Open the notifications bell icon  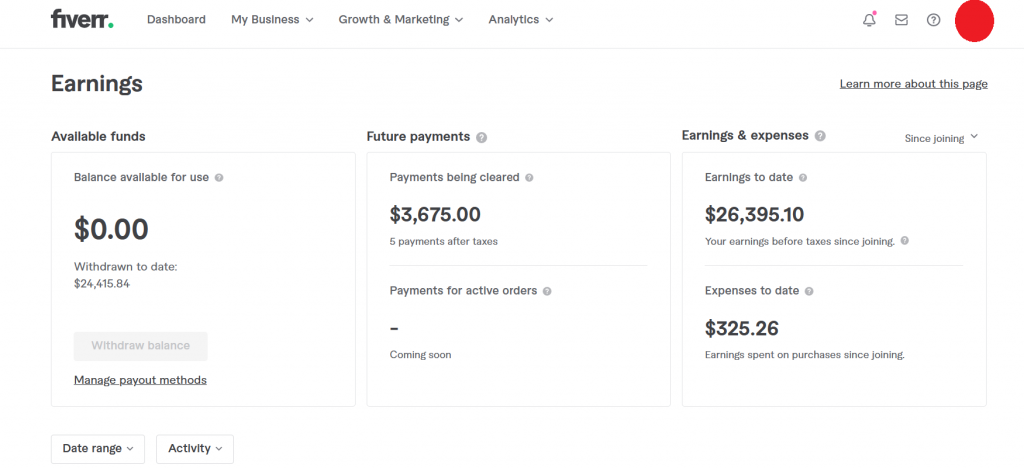(869, 20)
